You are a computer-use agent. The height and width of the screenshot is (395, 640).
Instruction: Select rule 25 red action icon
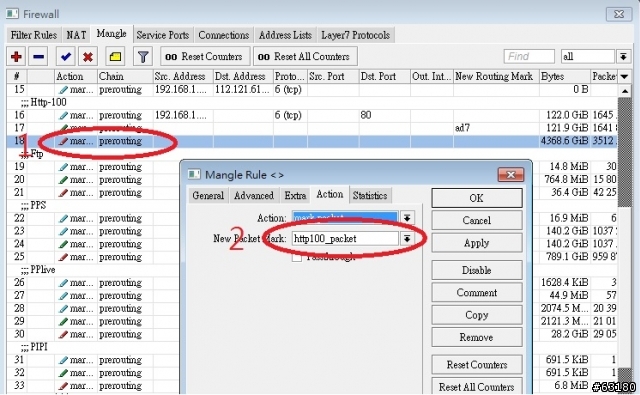click(x=63, y=257)
